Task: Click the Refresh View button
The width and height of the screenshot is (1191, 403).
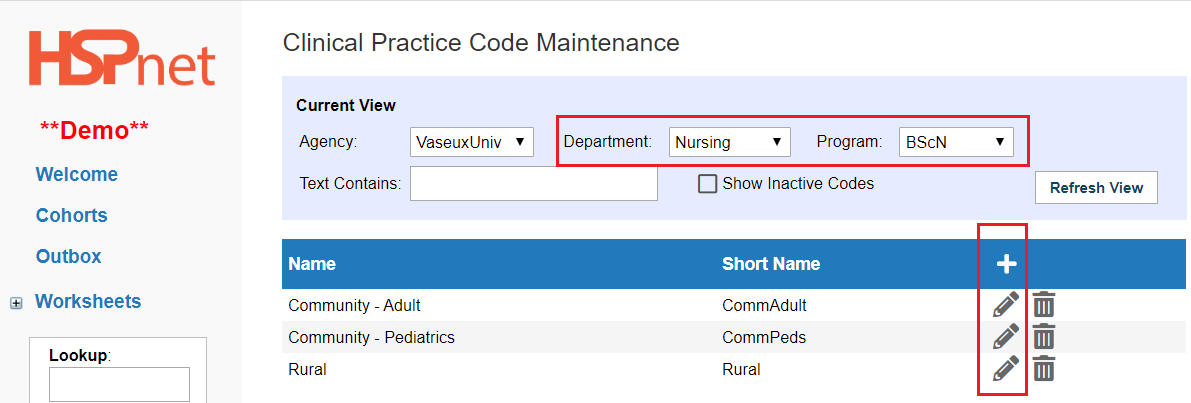Action: pyautogui.click(x=1096, y=188)
